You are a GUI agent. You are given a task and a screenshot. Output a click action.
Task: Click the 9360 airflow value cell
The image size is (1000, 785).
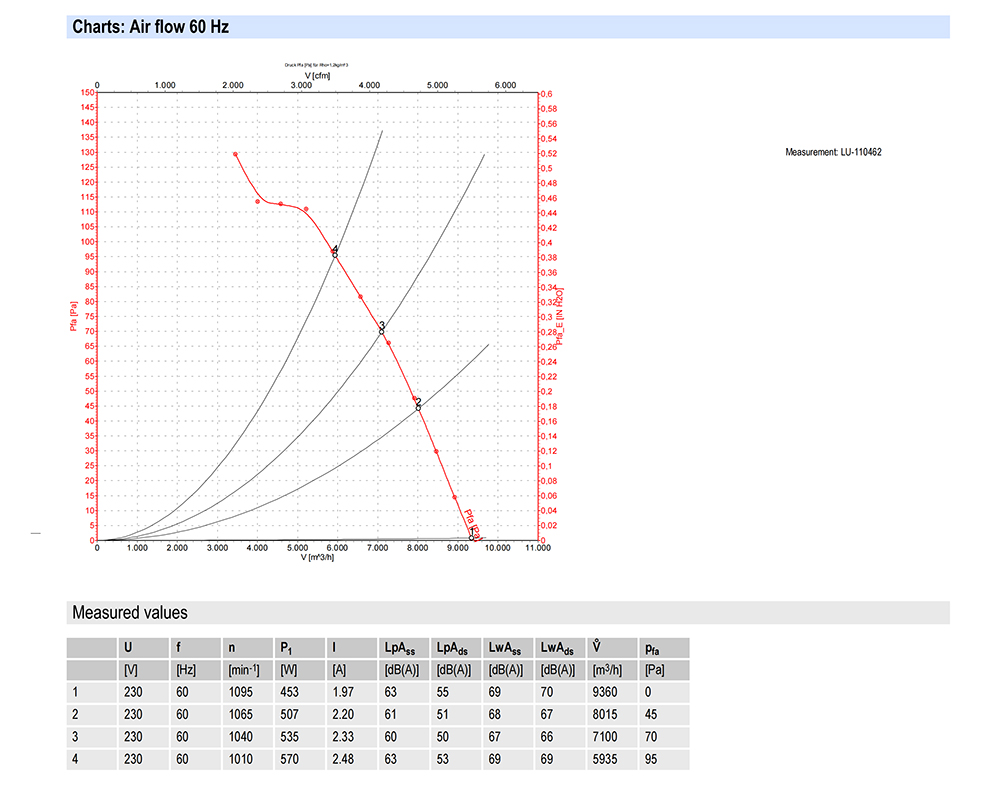(x=606, y=692)
